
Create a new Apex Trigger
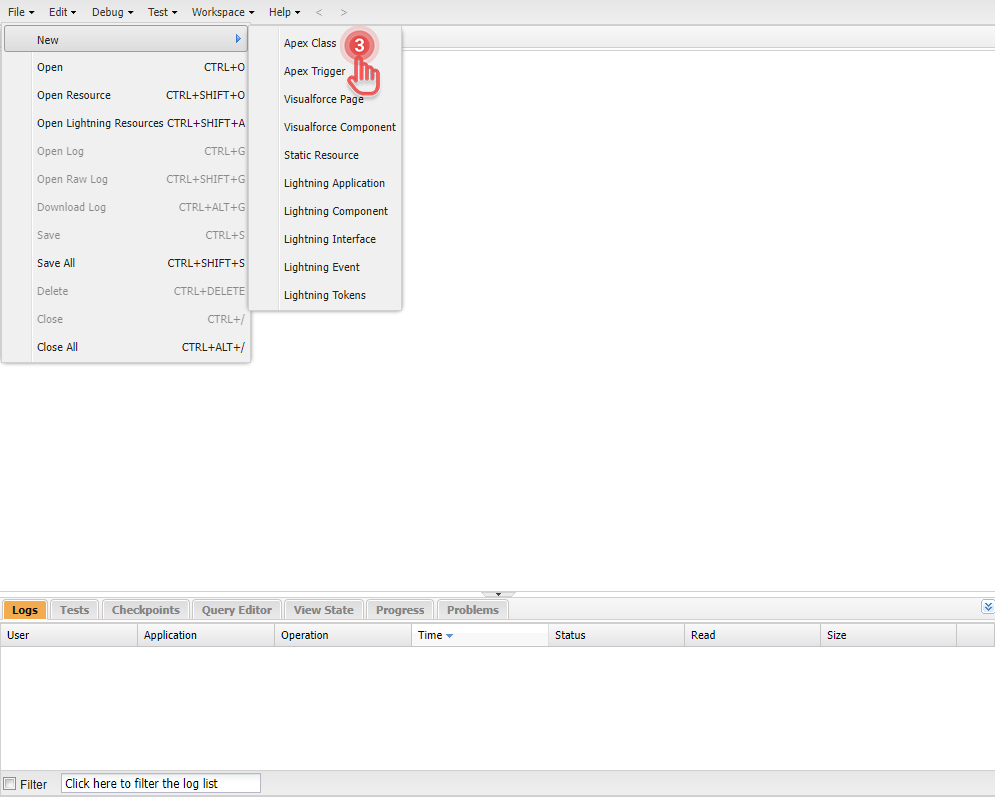tap(313, 71)
